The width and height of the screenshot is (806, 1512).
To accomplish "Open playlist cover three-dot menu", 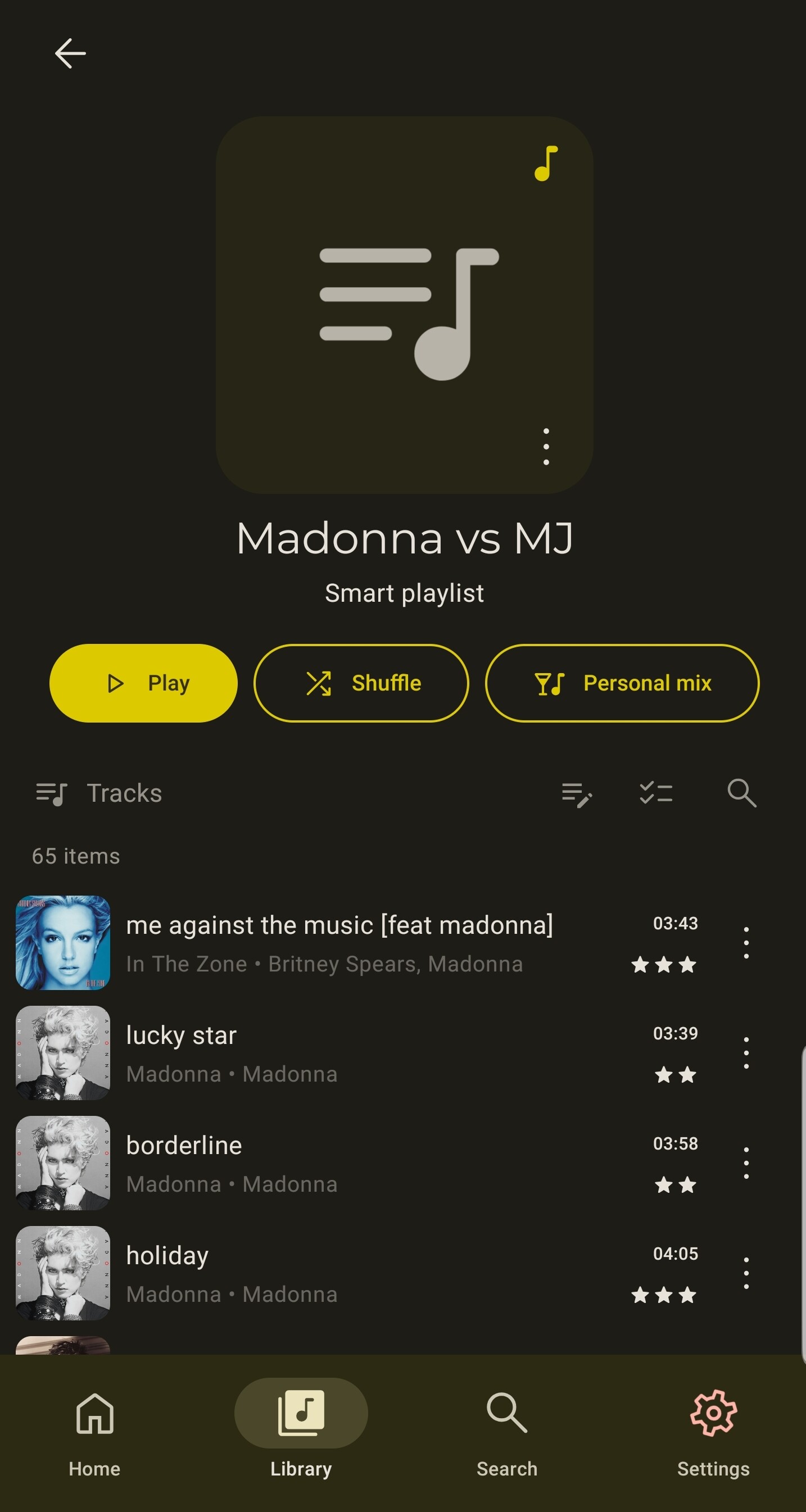I will [546, 447].
